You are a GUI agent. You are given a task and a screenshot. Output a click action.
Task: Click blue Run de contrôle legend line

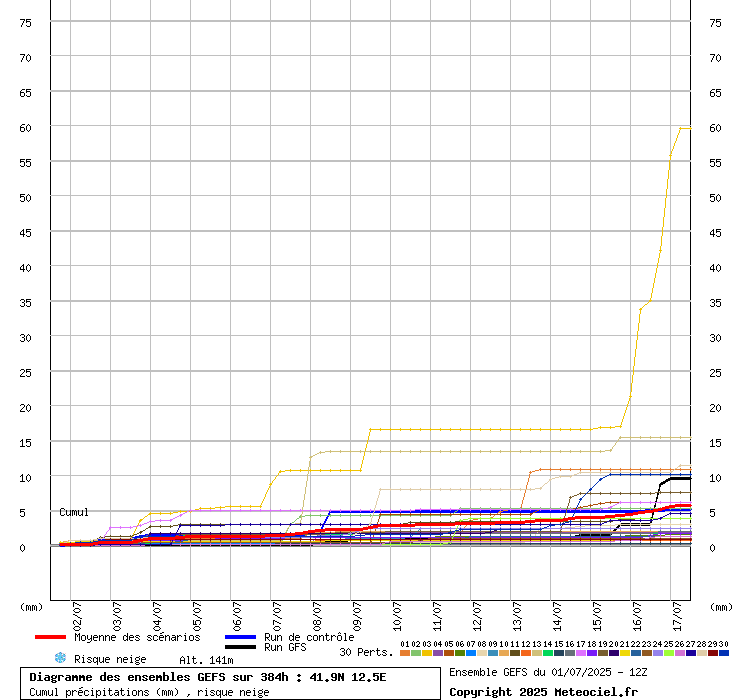(241, 637)
